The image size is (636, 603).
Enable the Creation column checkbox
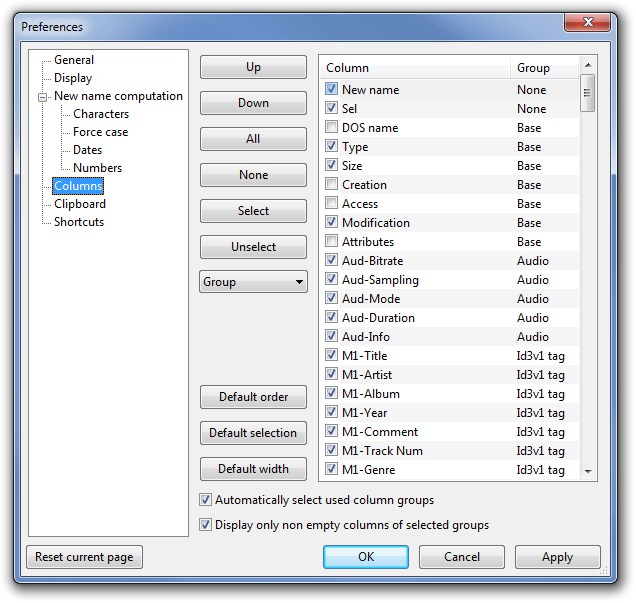coord(331,184)
